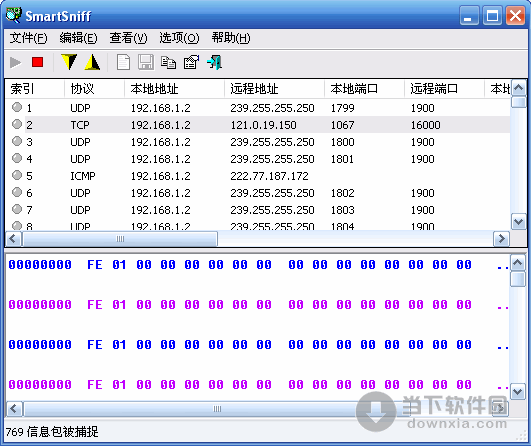
Task: Open the 选项(O) menu
Action: pyautogui.click(x=179, y=38)
